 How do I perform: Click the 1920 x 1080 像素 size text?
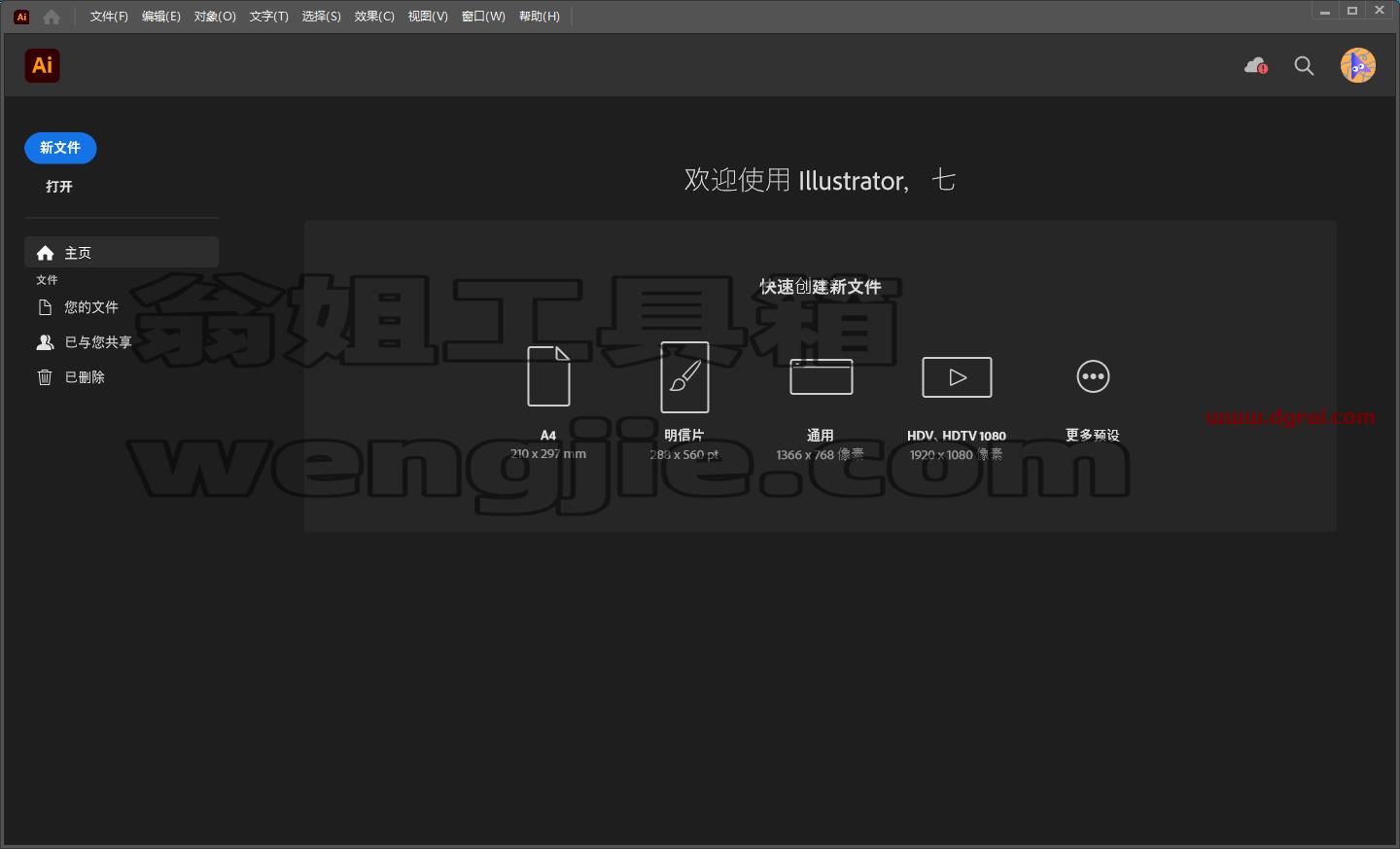tap(956, 454)
